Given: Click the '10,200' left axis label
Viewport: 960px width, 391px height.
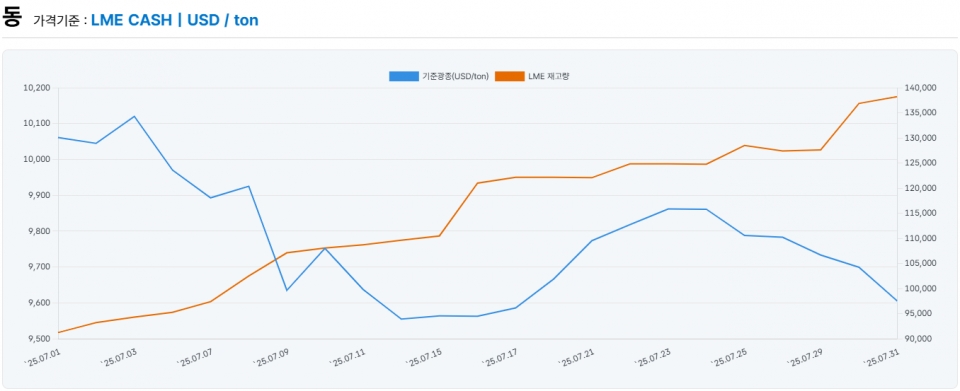Looking at the screenshot, I should (37, 88).
